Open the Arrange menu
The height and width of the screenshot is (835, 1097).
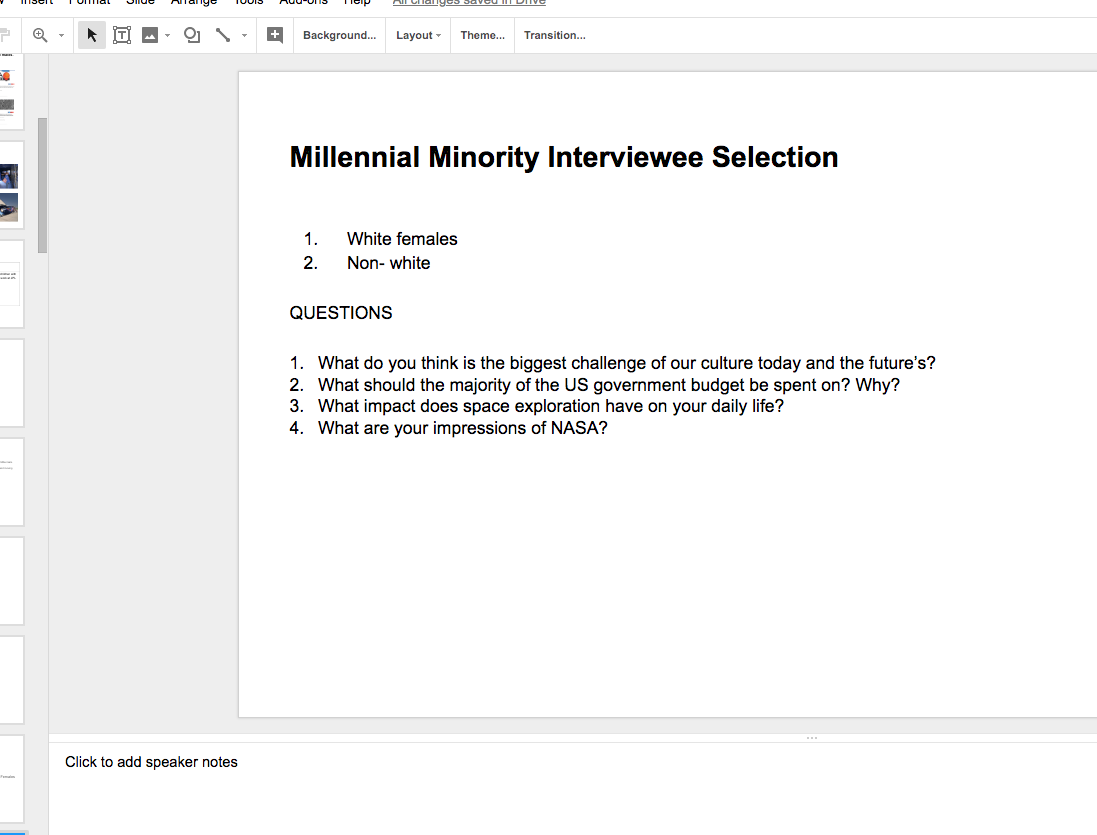coord(194,2)
